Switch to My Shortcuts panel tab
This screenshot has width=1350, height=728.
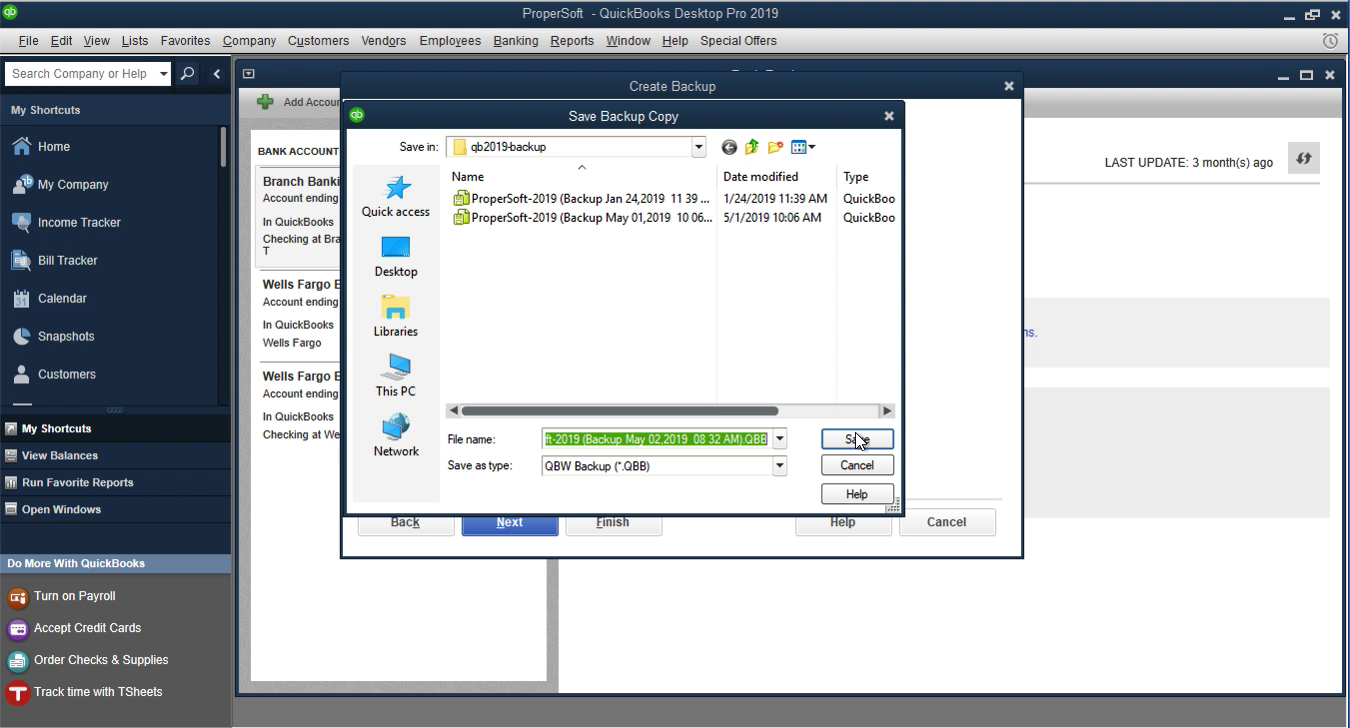(x=115, y=428)
